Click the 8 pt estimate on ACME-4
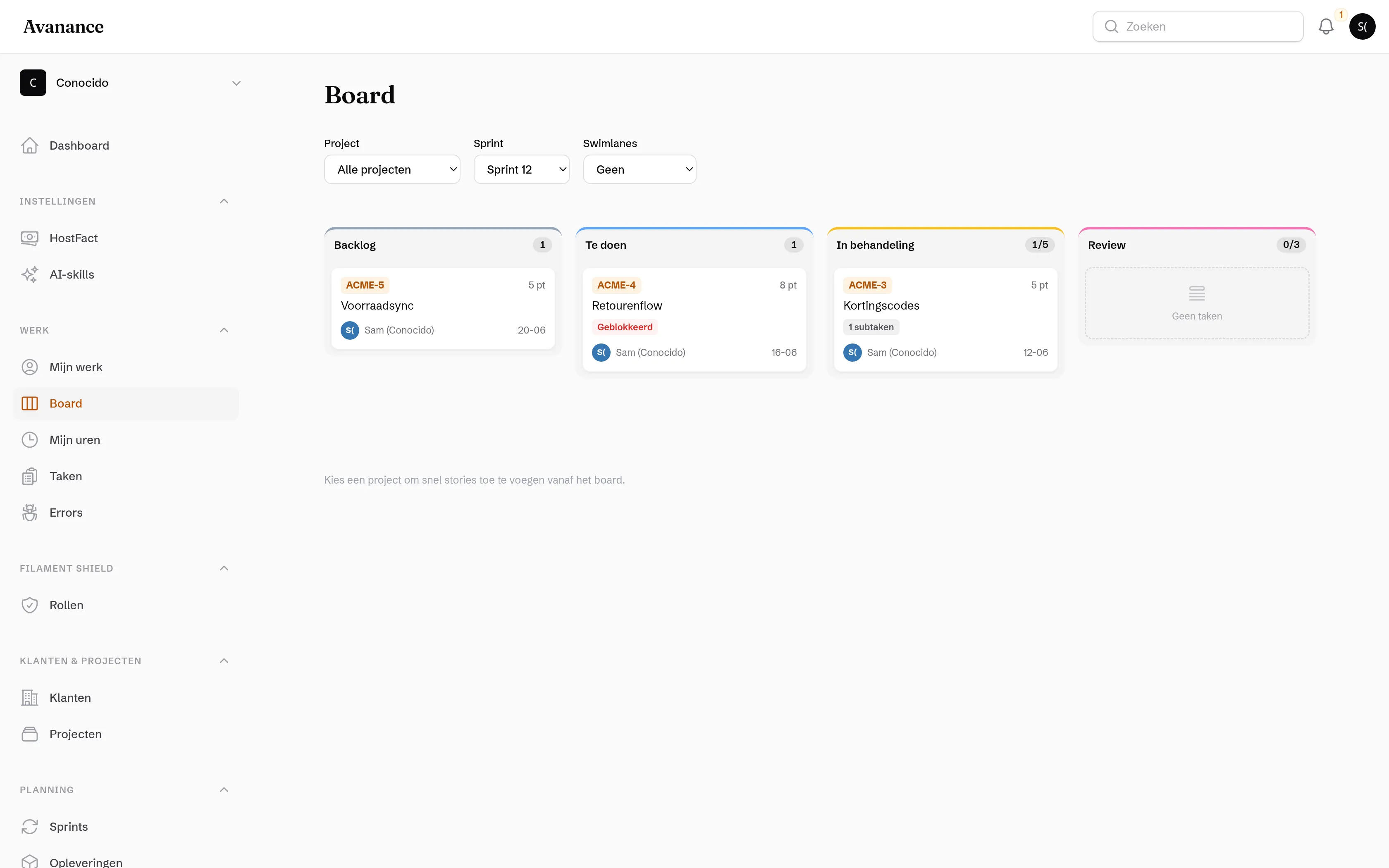This screenshot has width=1389, height=868. tap(788, 285)
